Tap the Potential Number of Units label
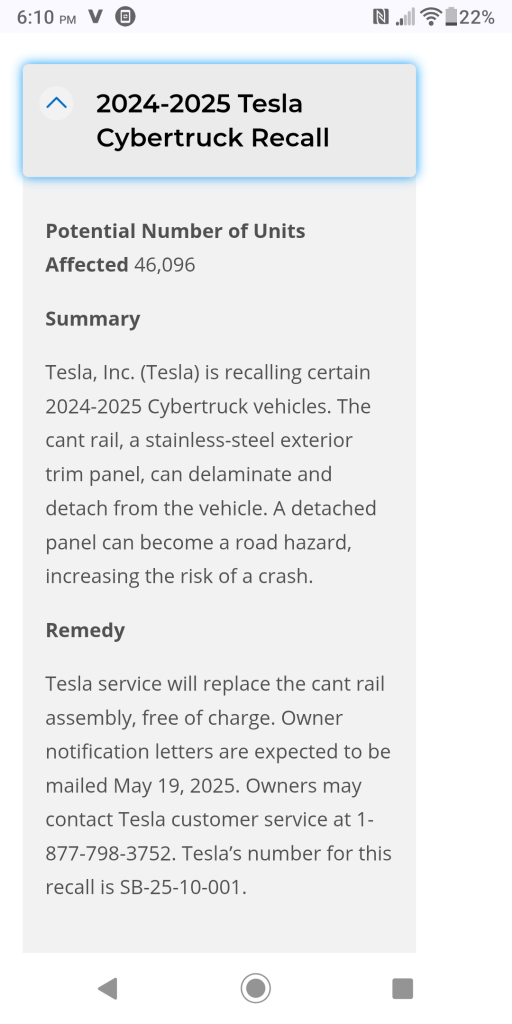512x1024 pixels. [175, 231]
